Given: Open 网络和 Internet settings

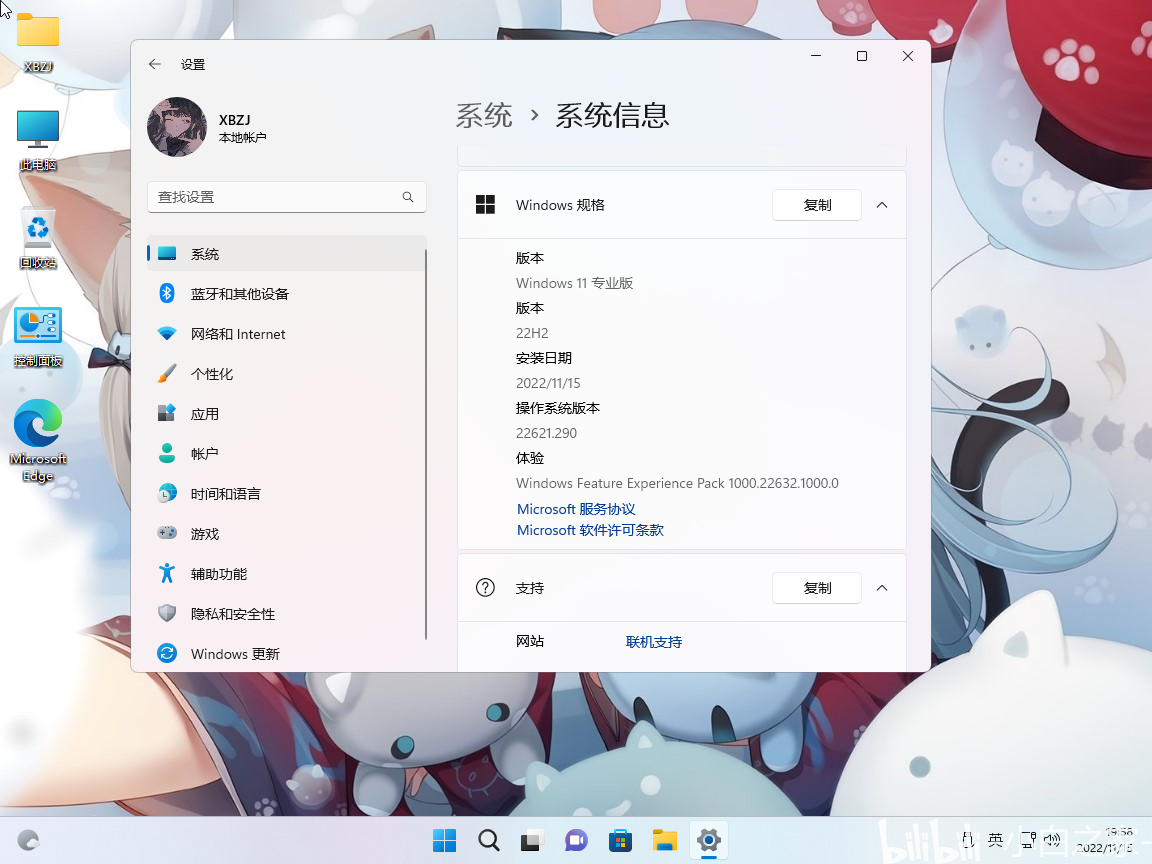Looking at the screenshot, I should pos(287,334).
